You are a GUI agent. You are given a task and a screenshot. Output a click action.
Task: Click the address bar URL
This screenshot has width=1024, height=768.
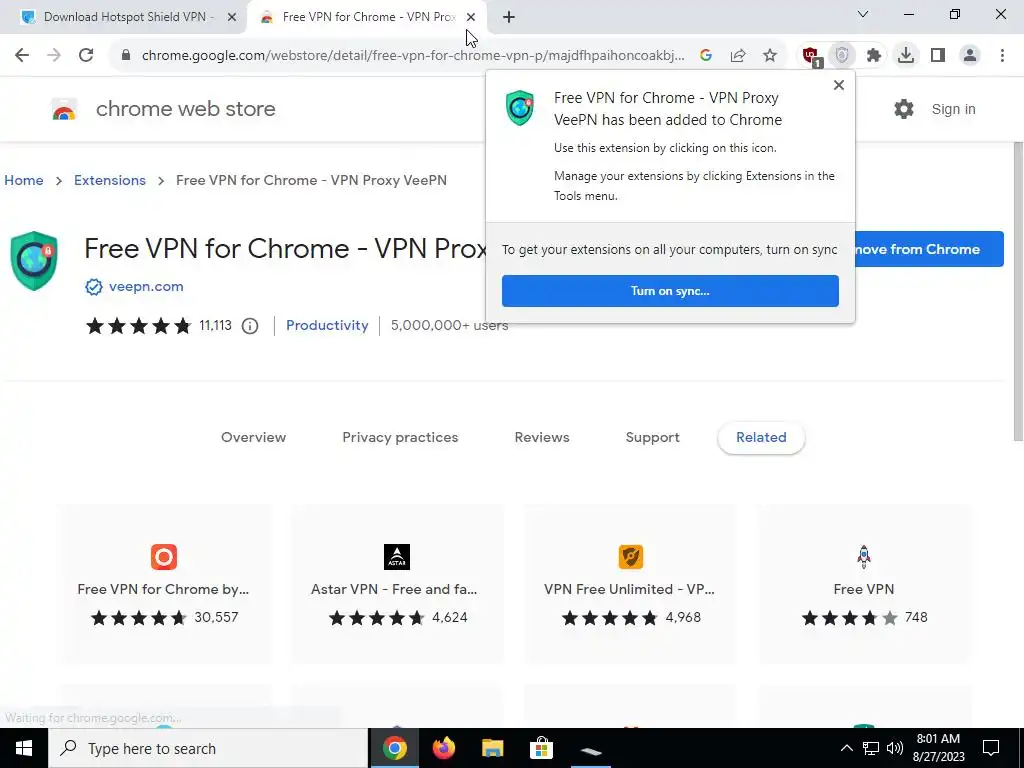coord(413,56)
